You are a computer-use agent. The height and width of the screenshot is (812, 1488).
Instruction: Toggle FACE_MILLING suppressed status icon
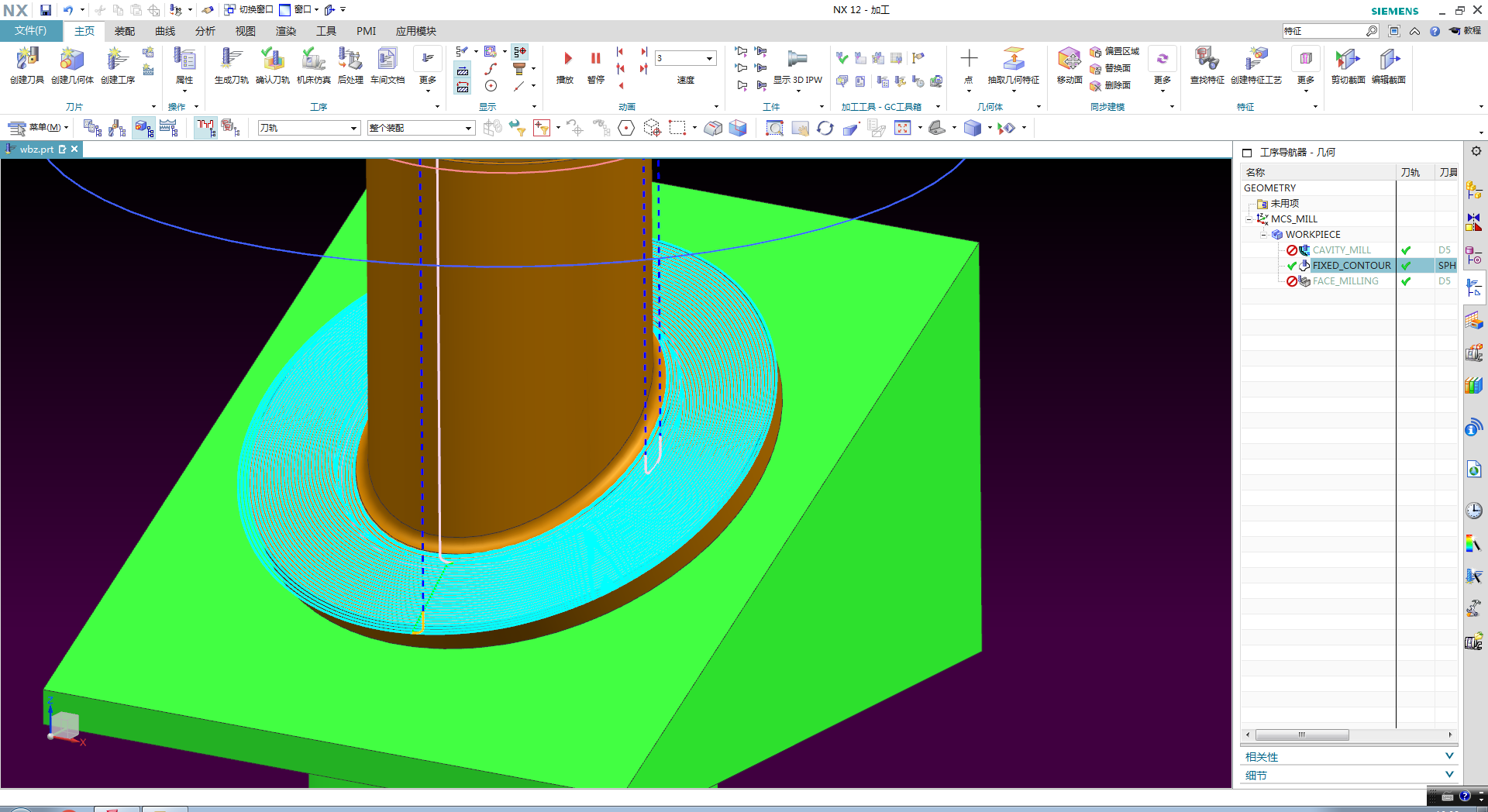(x=1292, y=281)
